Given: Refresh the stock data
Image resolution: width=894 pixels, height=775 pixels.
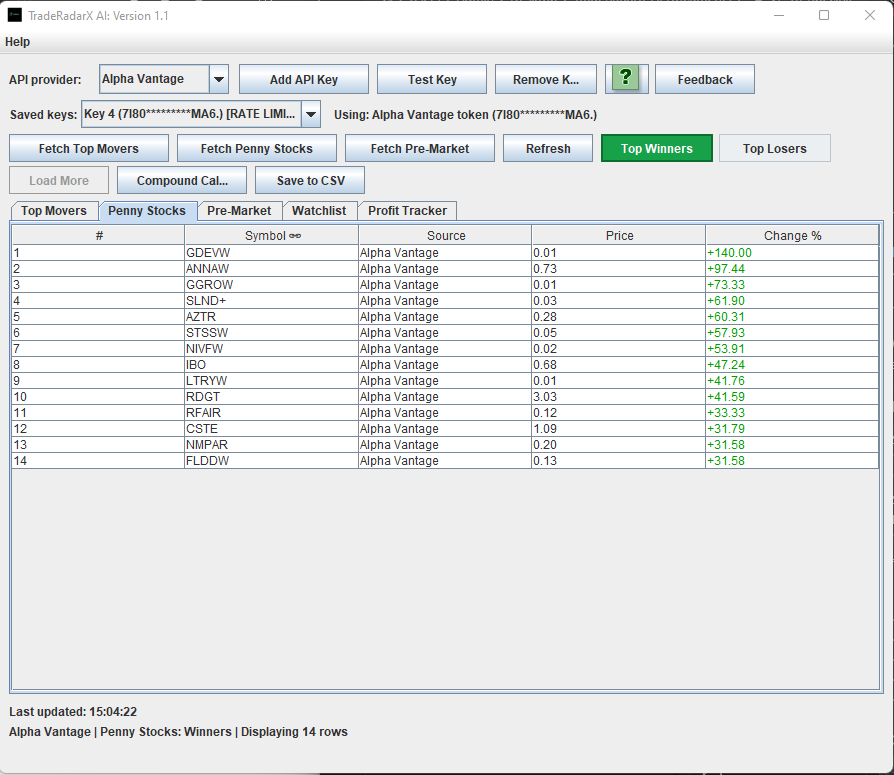Looking at the screenshot, I should 547,147.
